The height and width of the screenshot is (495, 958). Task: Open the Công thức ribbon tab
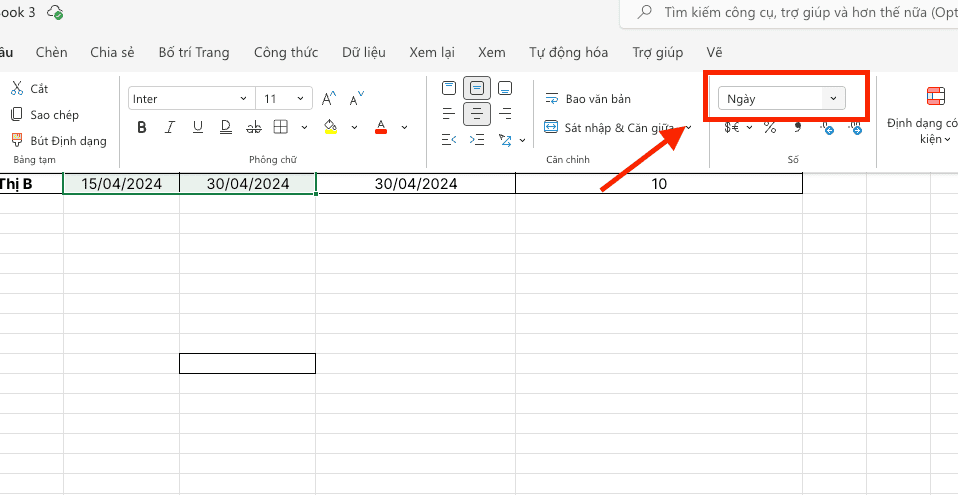pos(286,53)
